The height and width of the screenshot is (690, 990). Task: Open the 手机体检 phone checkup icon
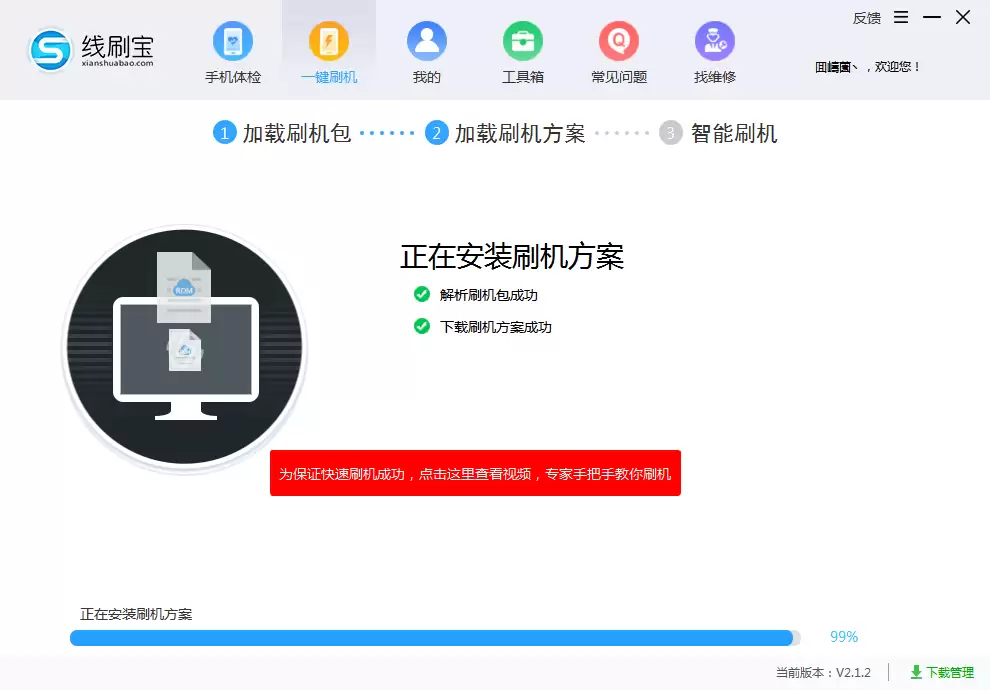tap(233, 41)
